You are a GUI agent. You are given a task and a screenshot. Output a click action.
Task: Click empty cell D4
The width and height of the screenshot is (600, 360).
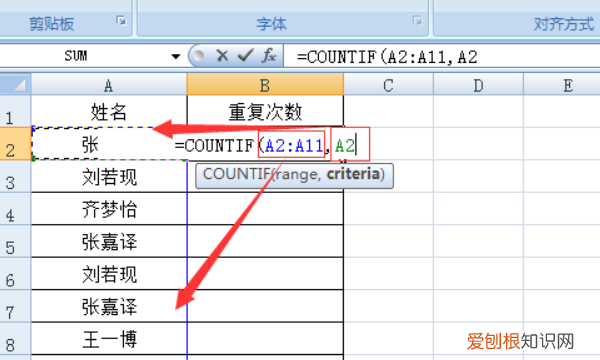[478, 209]
